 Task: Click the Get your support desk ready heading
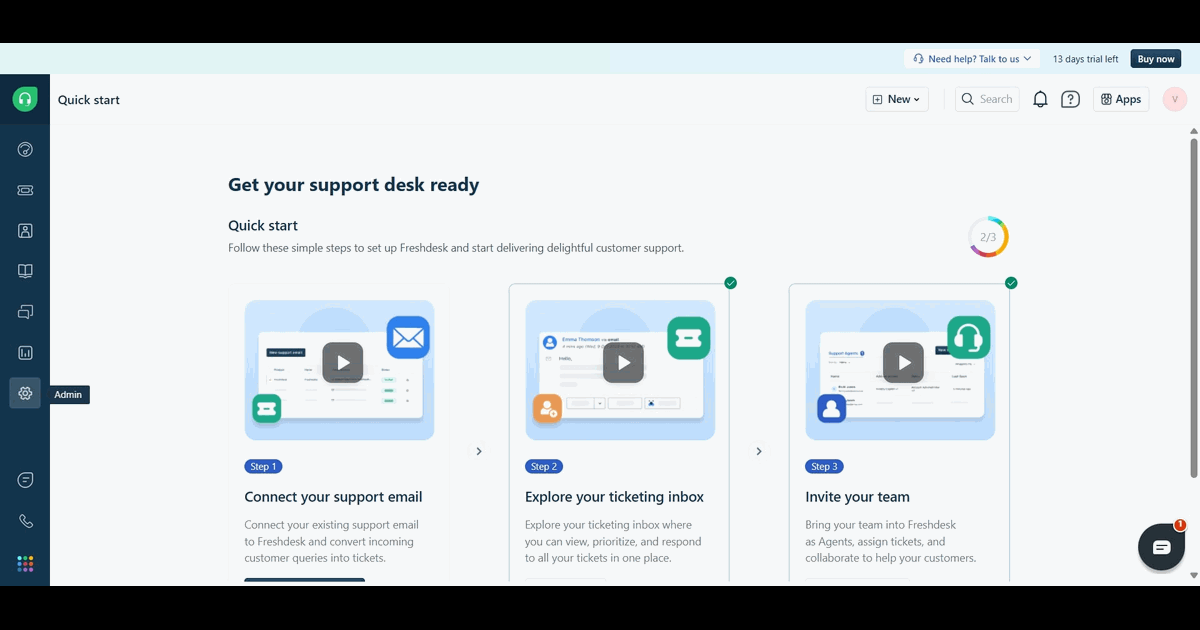click(354, 185)
